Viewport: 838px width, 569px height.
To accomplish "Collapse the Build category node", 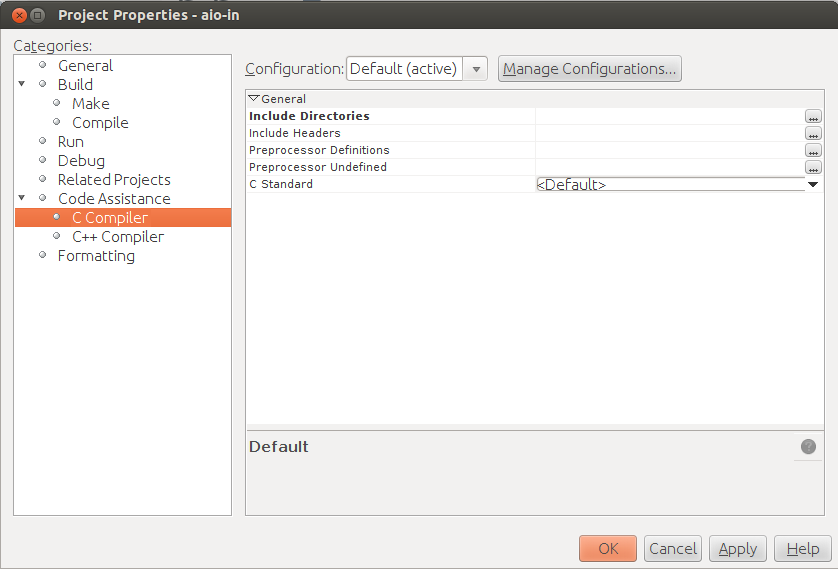I will pos(22,85).
